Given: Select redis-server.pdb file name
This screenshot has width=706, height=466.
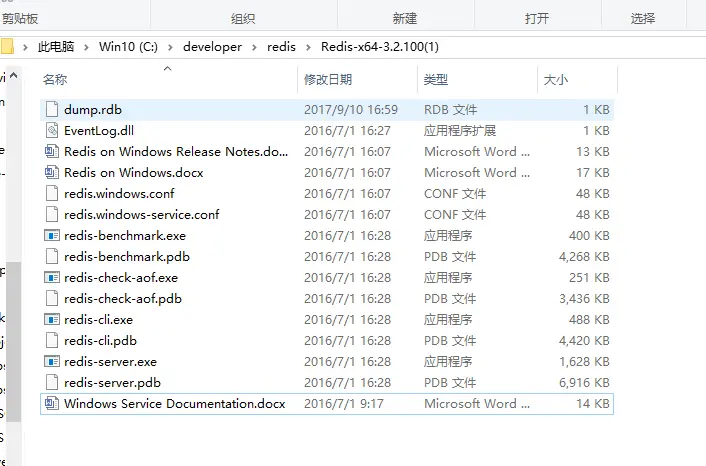Looking at the screenshot, I should [112, 383].
